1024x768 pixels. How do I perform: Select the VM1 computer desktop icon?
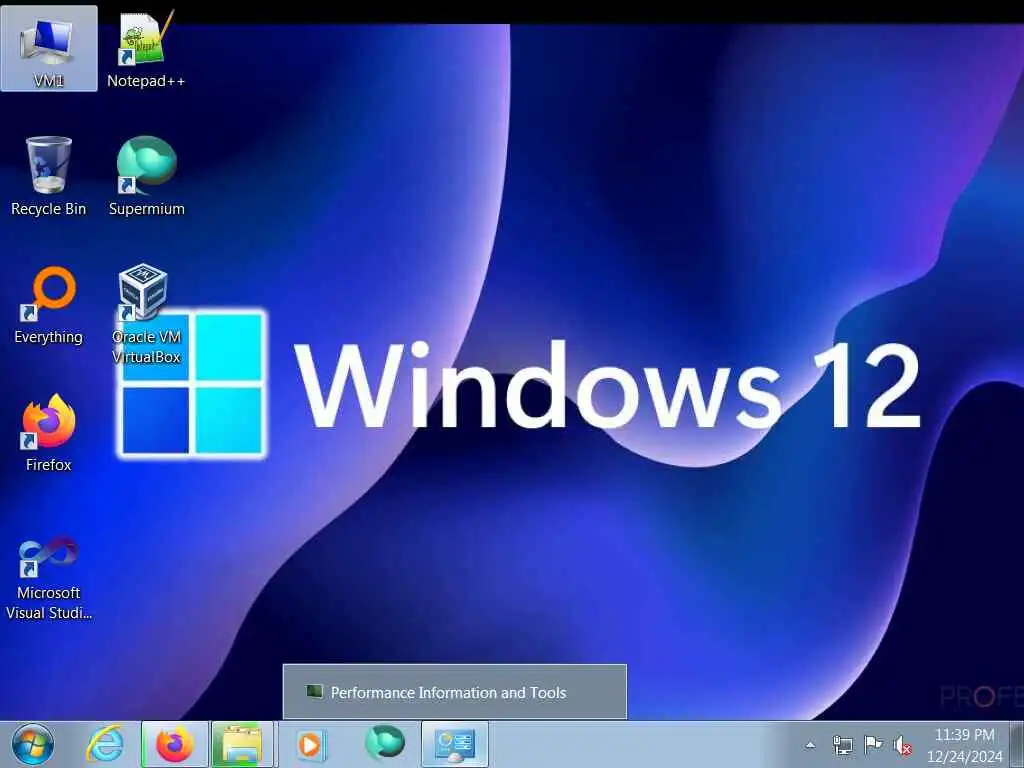click(x=49, y=49)
